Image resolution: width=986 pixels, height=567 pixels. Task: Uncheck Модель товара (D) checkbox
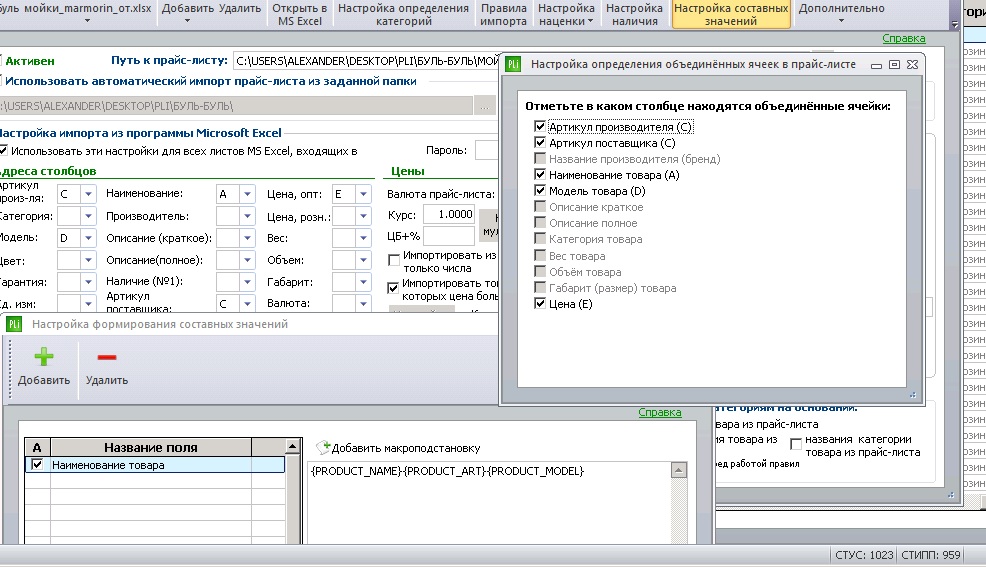coord(540,190)
